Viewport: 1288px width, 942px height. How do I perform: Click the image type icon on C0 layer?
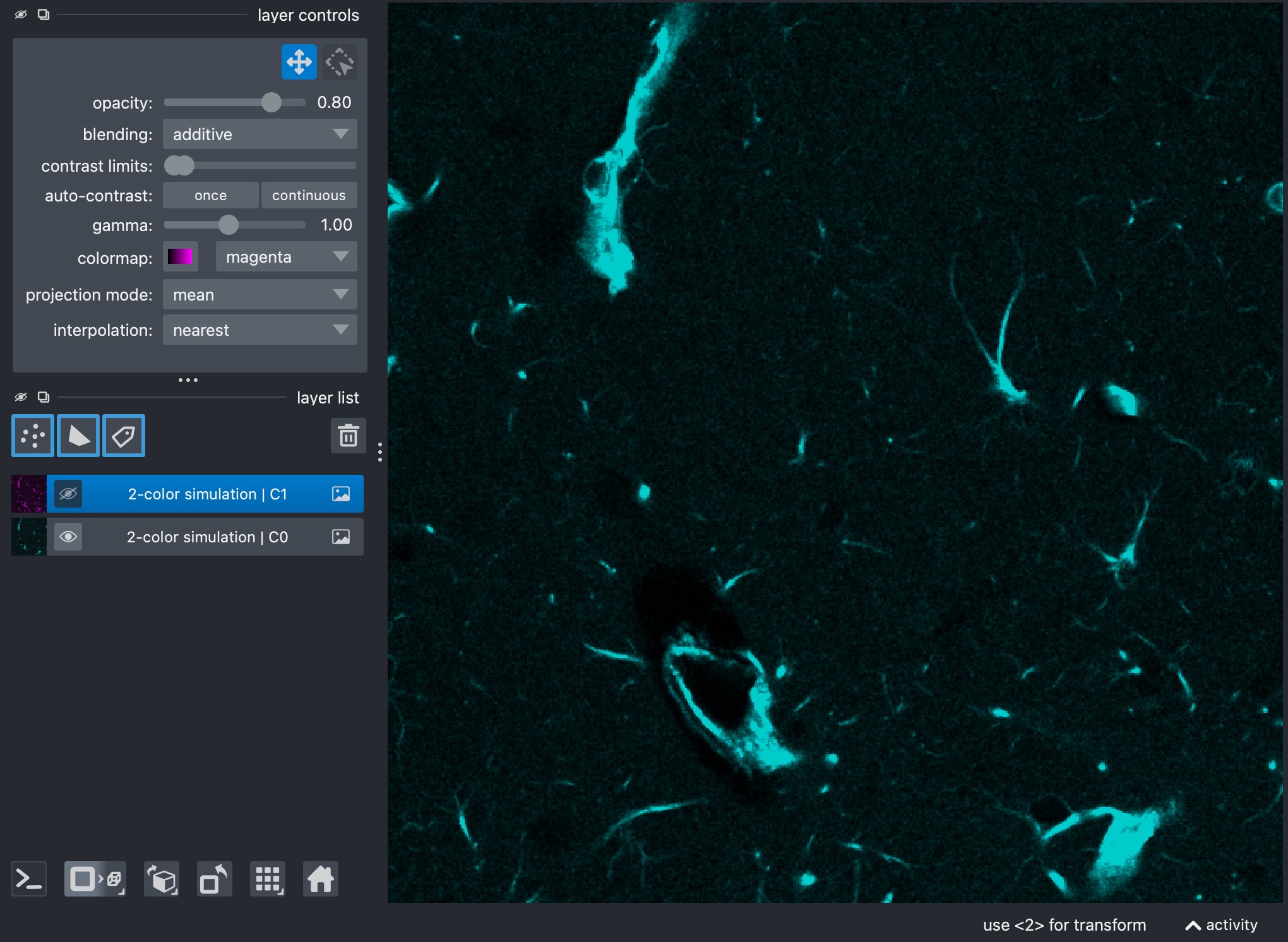pyautogui.click(x=341, y=537)
